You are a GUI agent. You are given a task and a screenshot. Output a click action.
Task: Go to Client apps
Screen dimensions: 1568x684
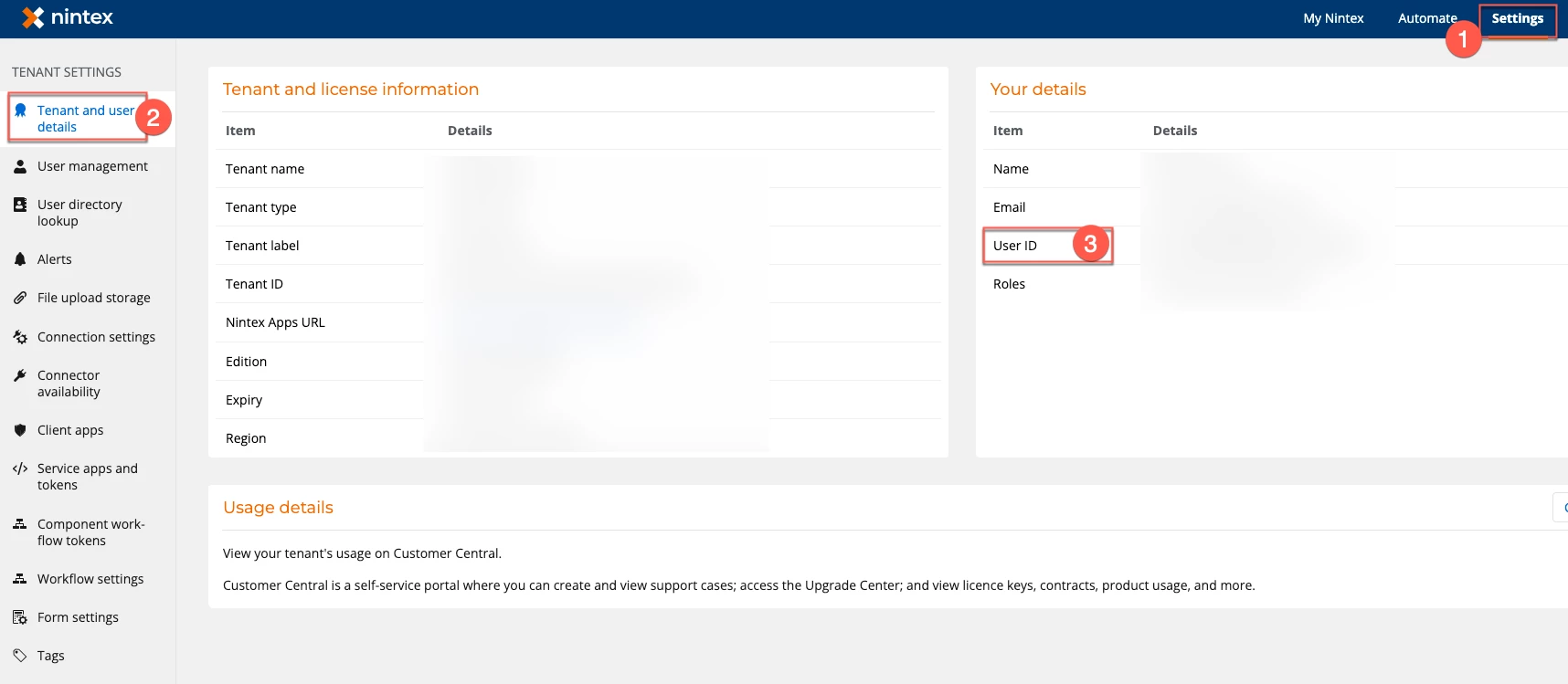70,430
